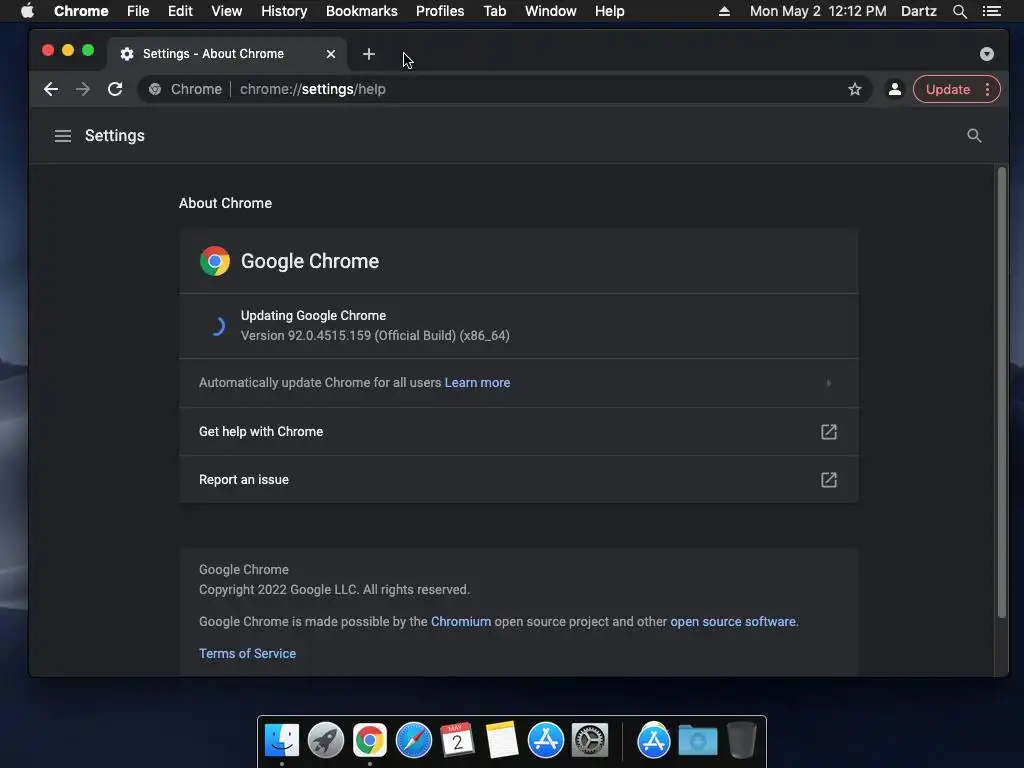Open the Terms of Service link
This screenshot has height=768, width=1024.
click(248, 654)
